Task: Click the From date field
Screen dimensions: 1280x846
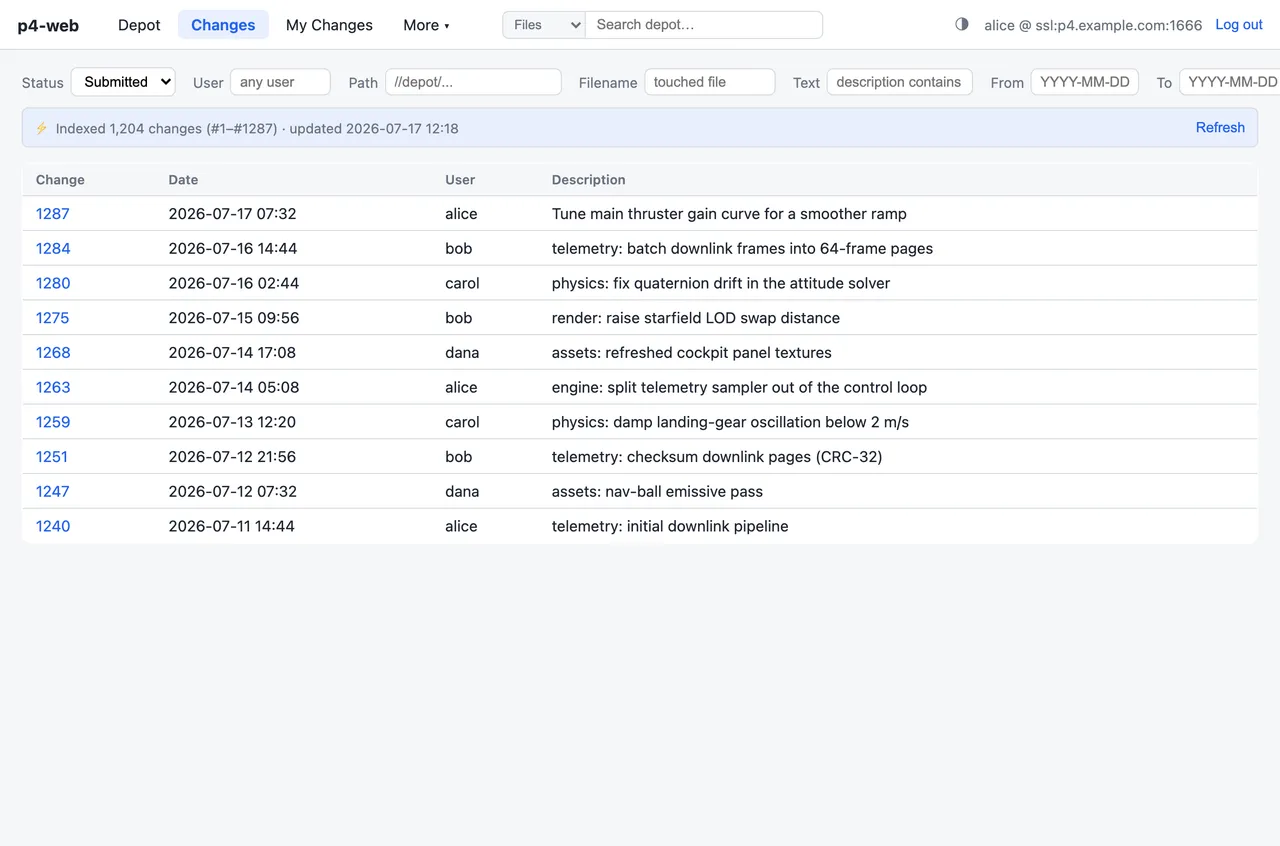Action: [x=1085, y=82]
